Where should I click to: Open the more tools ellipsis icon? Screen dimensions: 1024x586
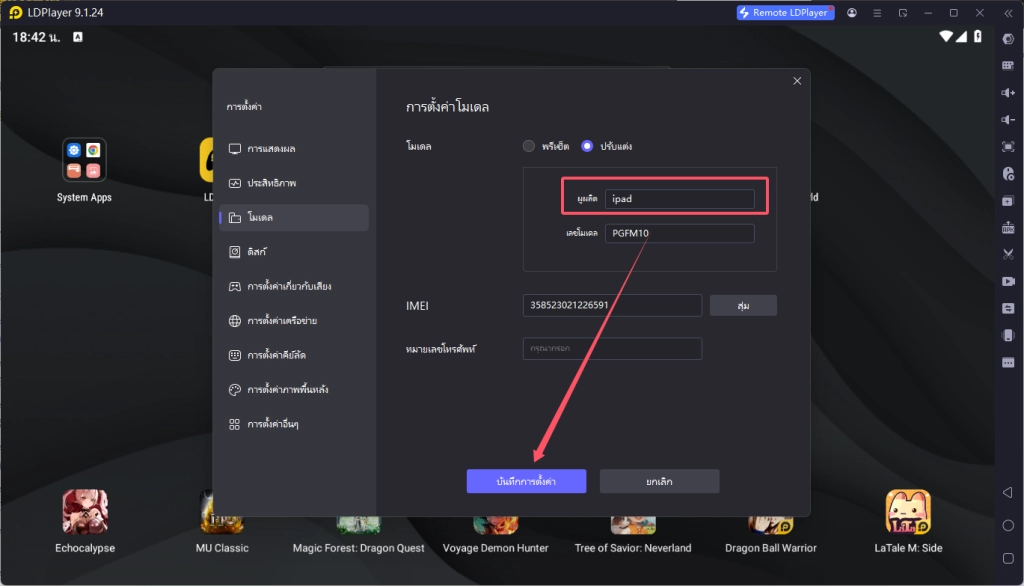click(1008, 363)
